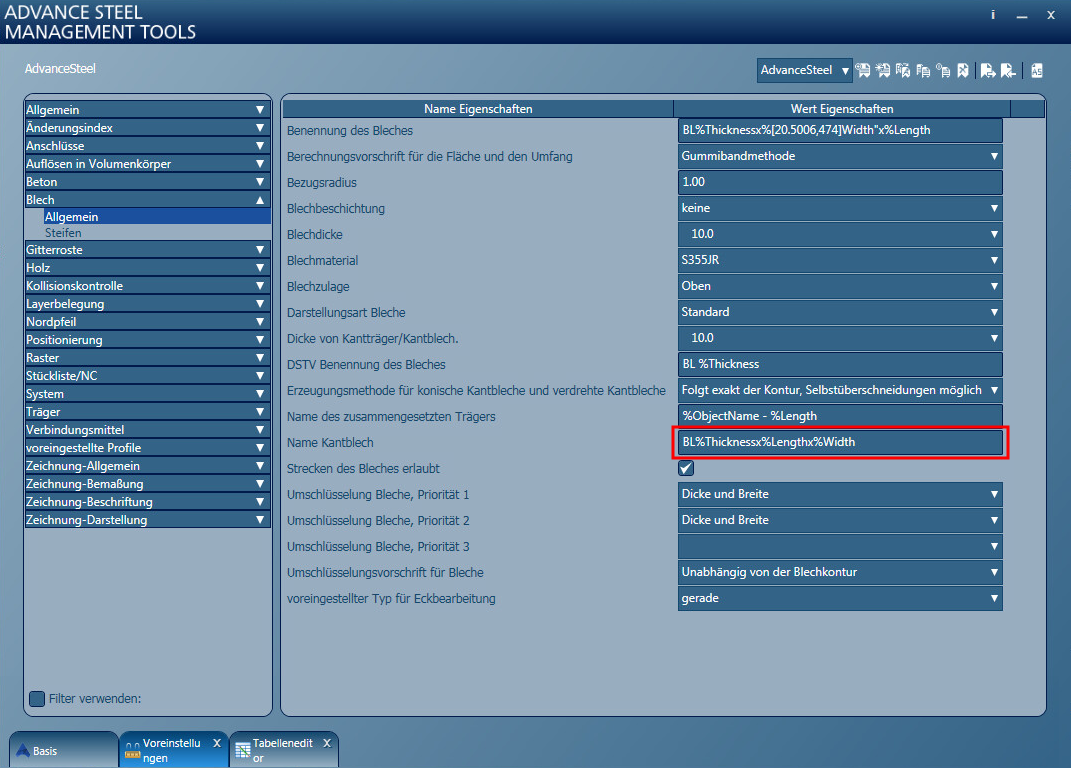Open the Gummibandmethode dropdown

pos(840,156)
